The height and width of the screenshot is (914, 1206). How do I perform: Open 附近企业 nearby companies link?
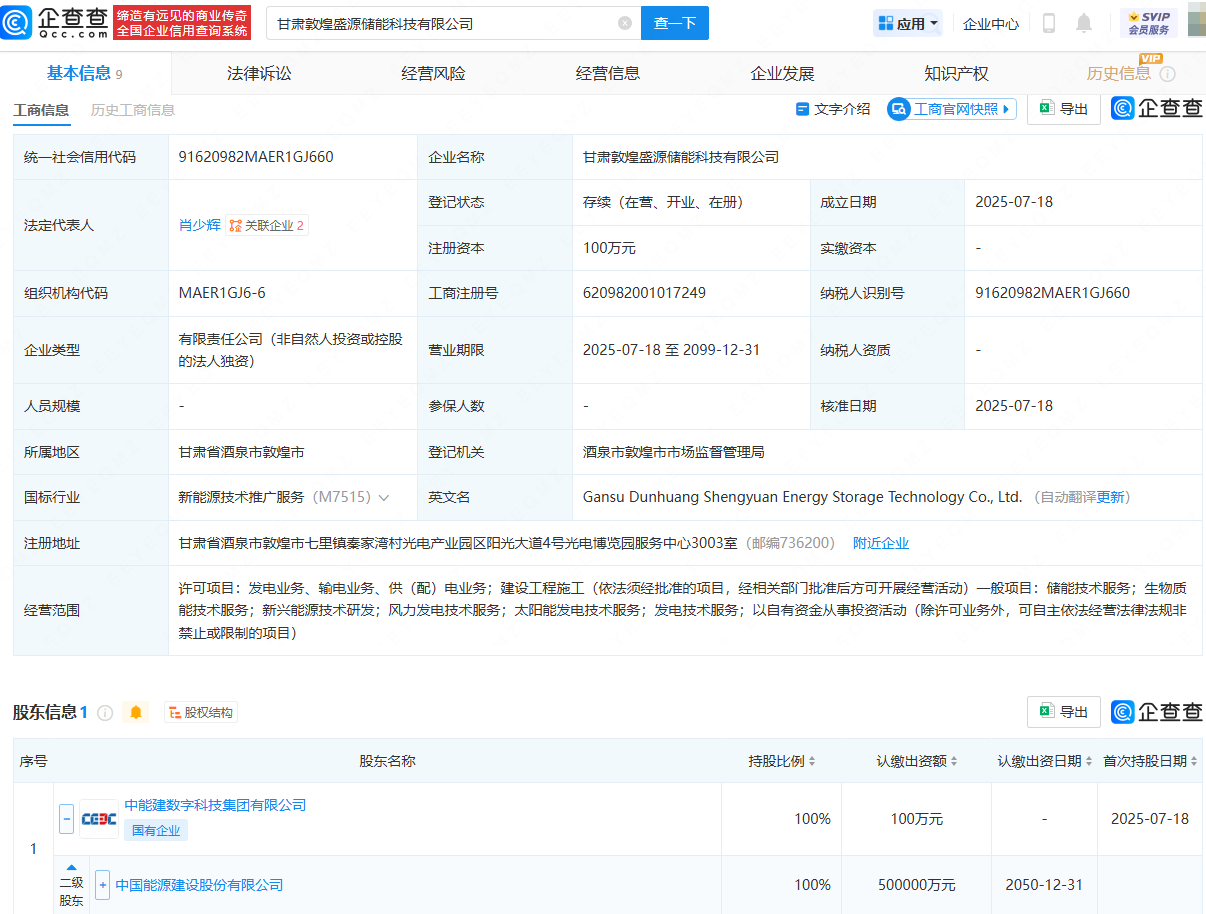(881, 543)
